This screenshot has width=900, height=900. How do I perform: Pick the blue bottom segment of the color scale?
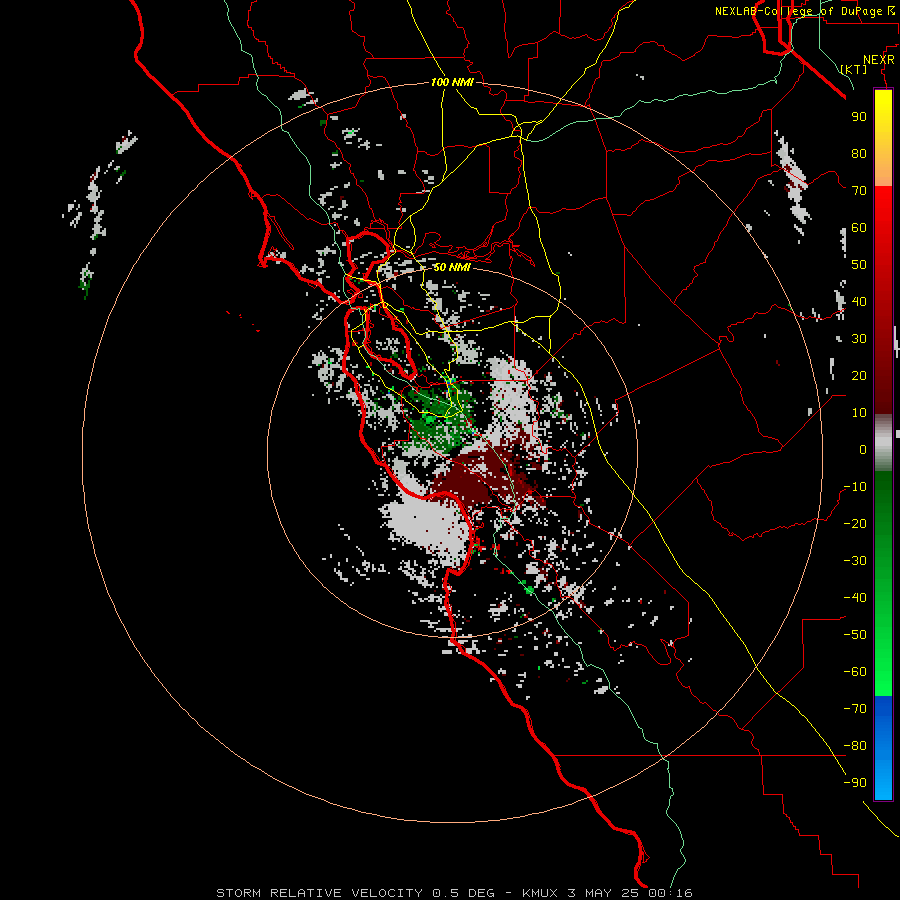[883, 748]
